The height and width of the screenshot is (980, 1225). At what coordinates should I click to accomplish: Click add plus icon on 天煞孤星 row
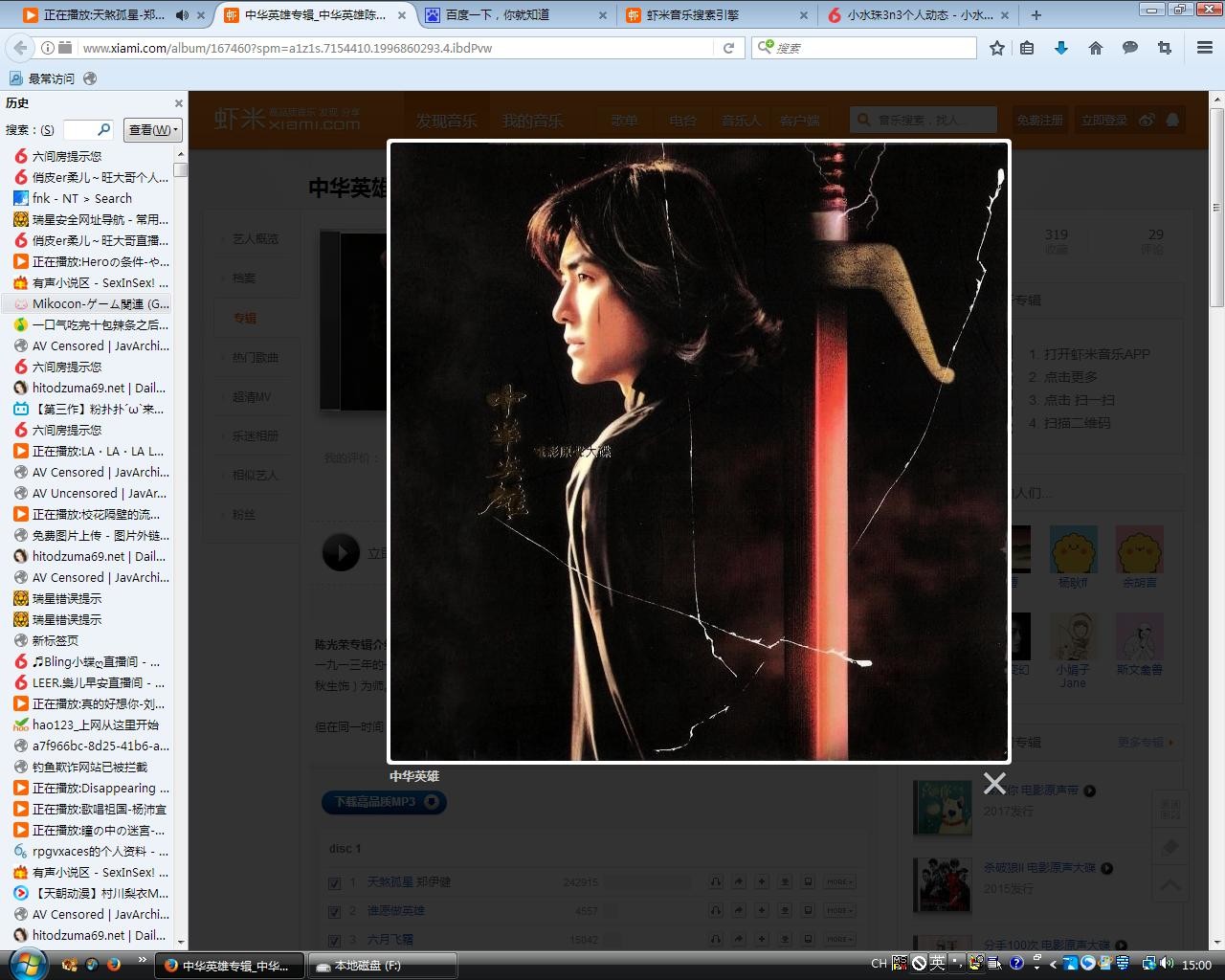761,881
